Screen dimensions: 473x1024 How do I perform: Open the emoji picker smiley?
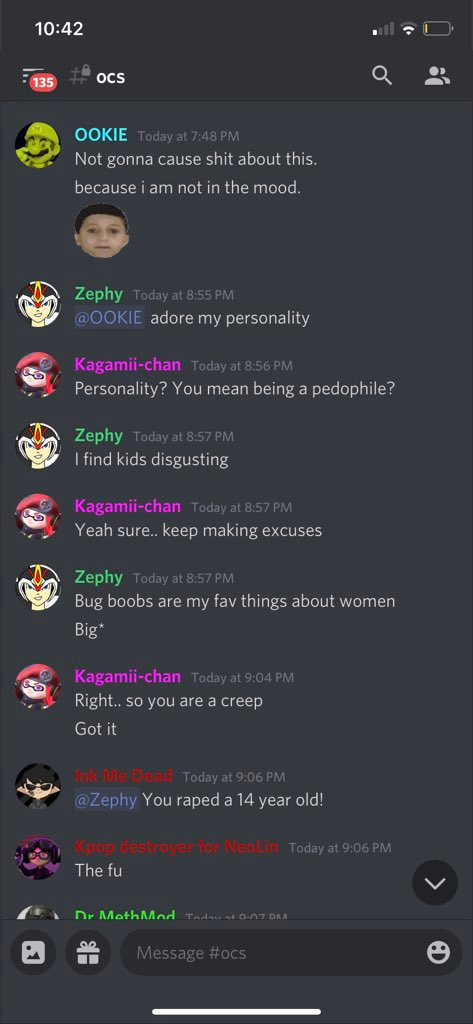point(438,953)
